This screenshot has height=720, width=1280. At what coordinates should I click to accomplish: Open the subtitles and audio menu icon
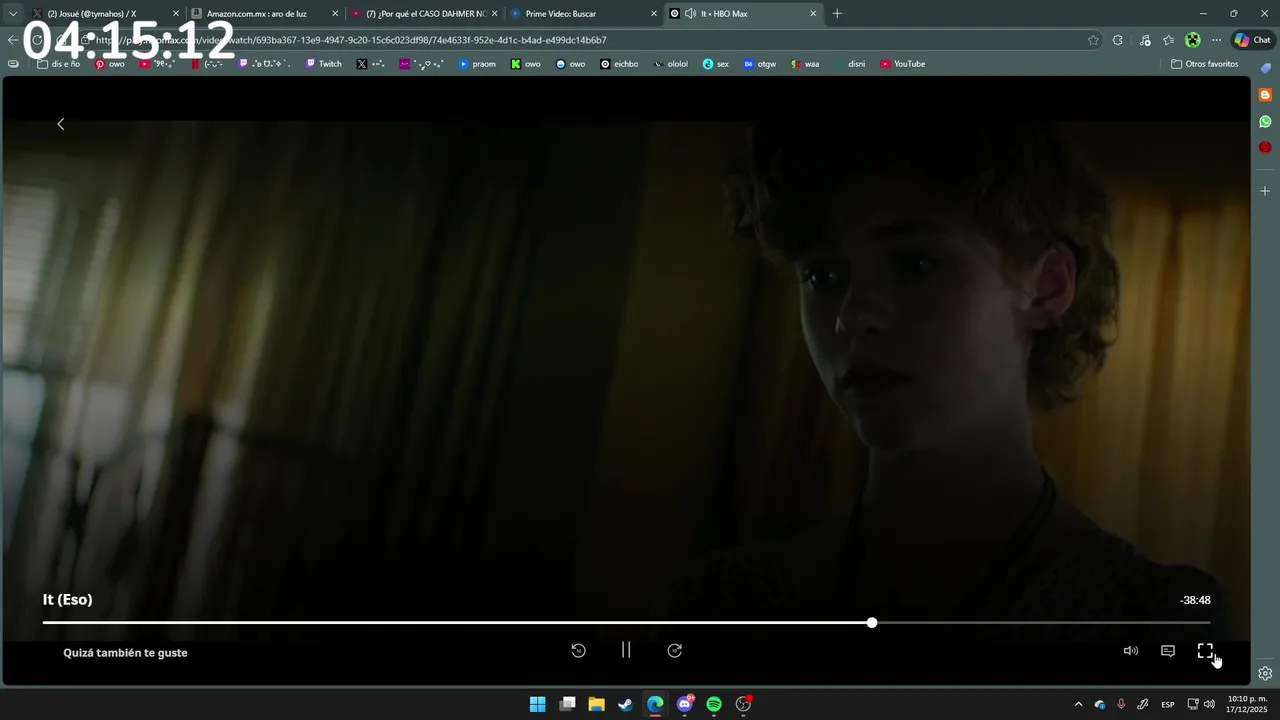[x=1167, y=650]
